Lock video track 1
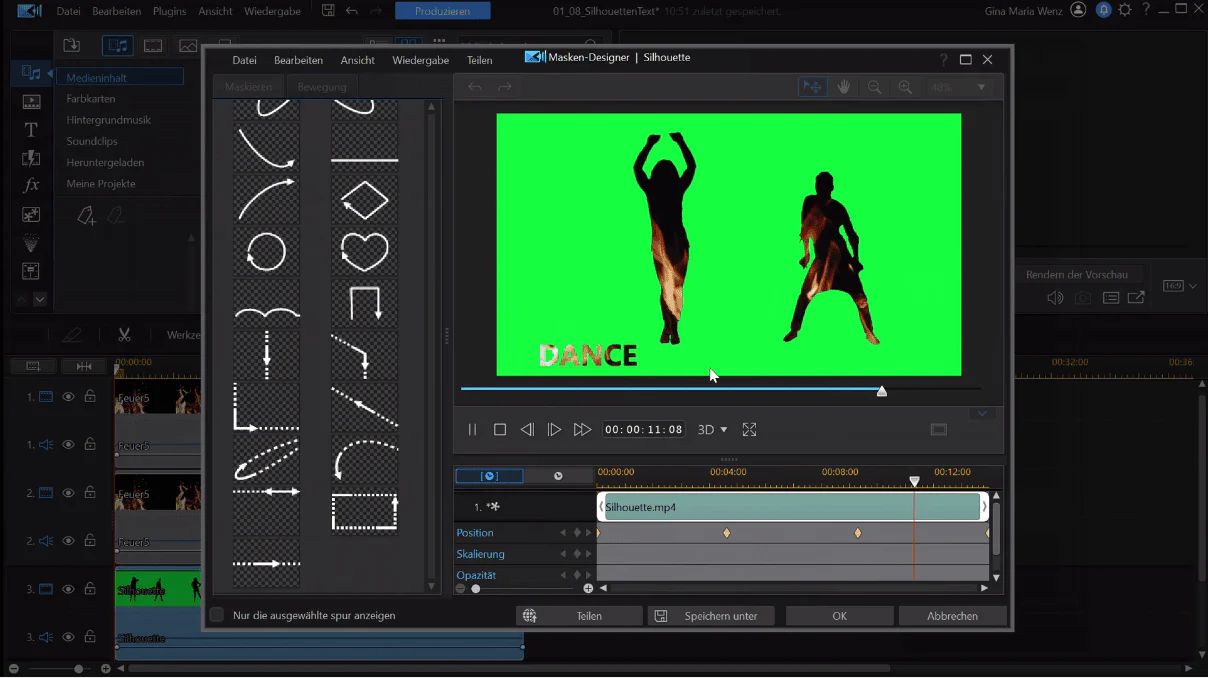 coord(90,396)
